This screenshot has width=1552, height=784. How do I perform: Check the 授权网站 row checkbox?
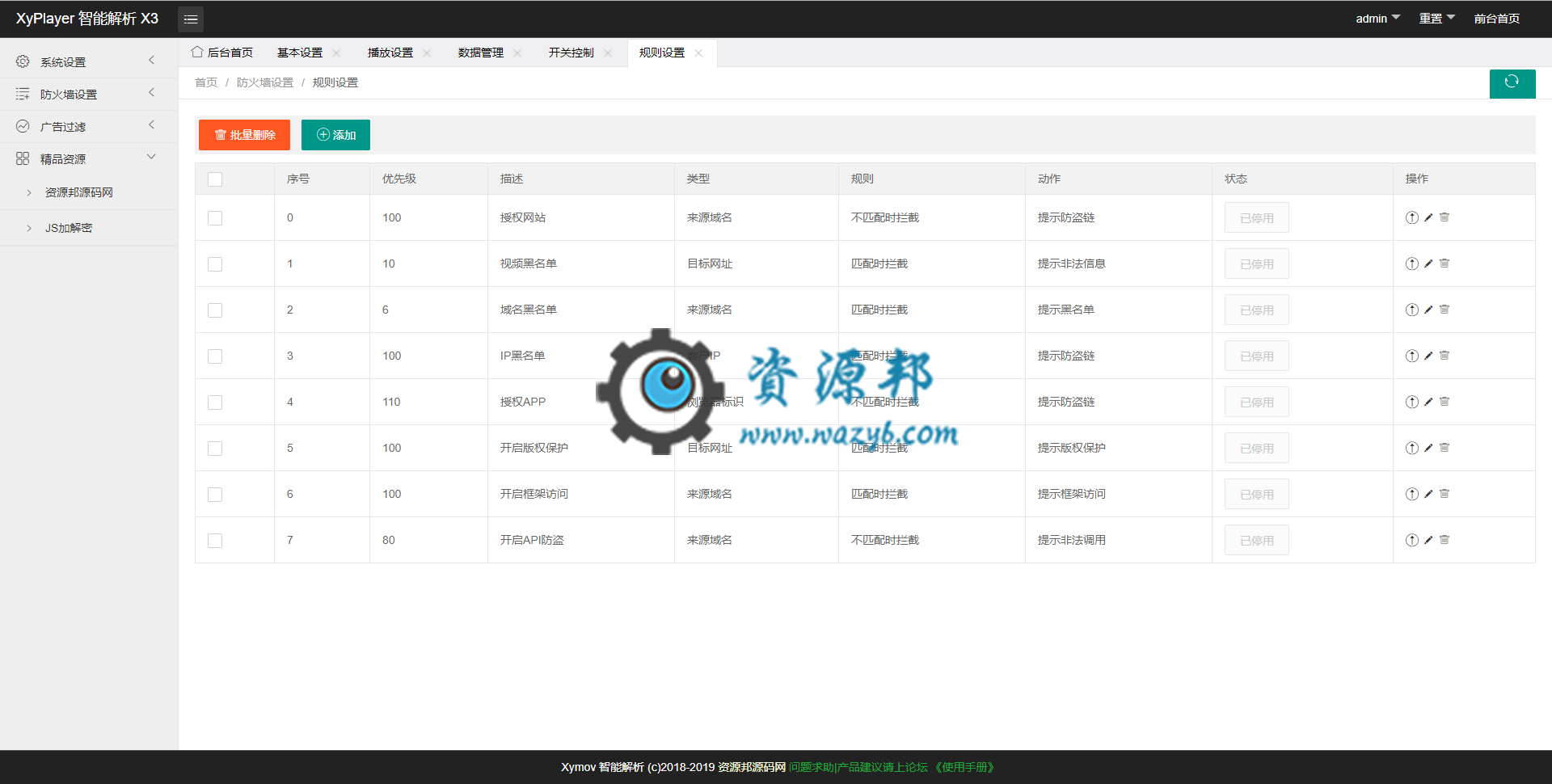pos(215,218)
